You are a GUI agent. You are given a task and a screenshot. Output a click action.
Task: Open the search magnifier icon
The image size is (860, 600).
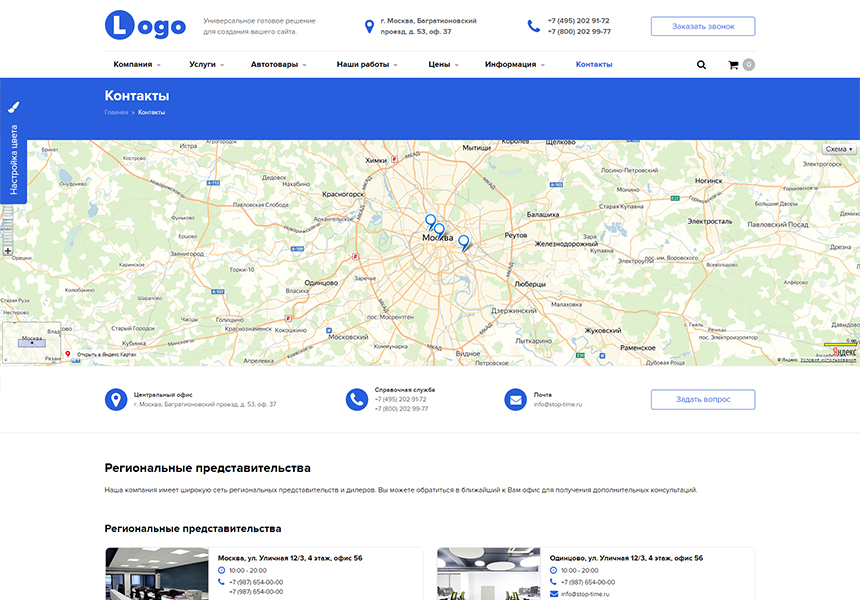[701, 65]
